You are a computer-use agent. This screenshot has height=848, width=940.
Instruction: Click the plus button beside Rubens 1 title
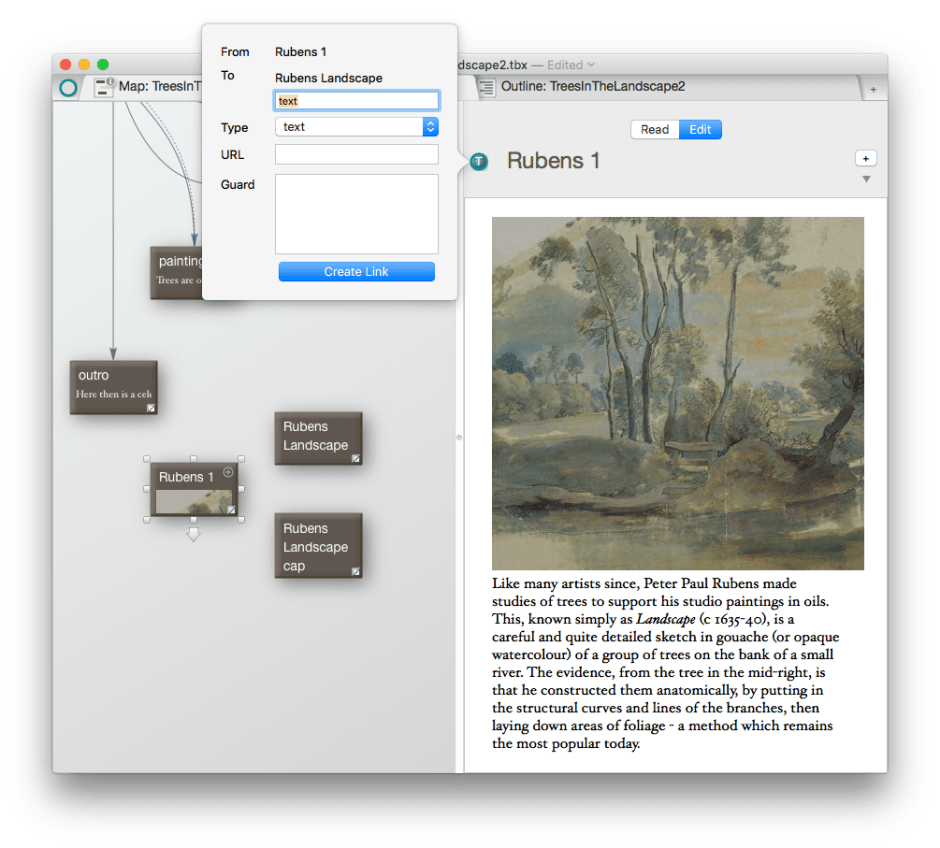click(x=866, y=158)
